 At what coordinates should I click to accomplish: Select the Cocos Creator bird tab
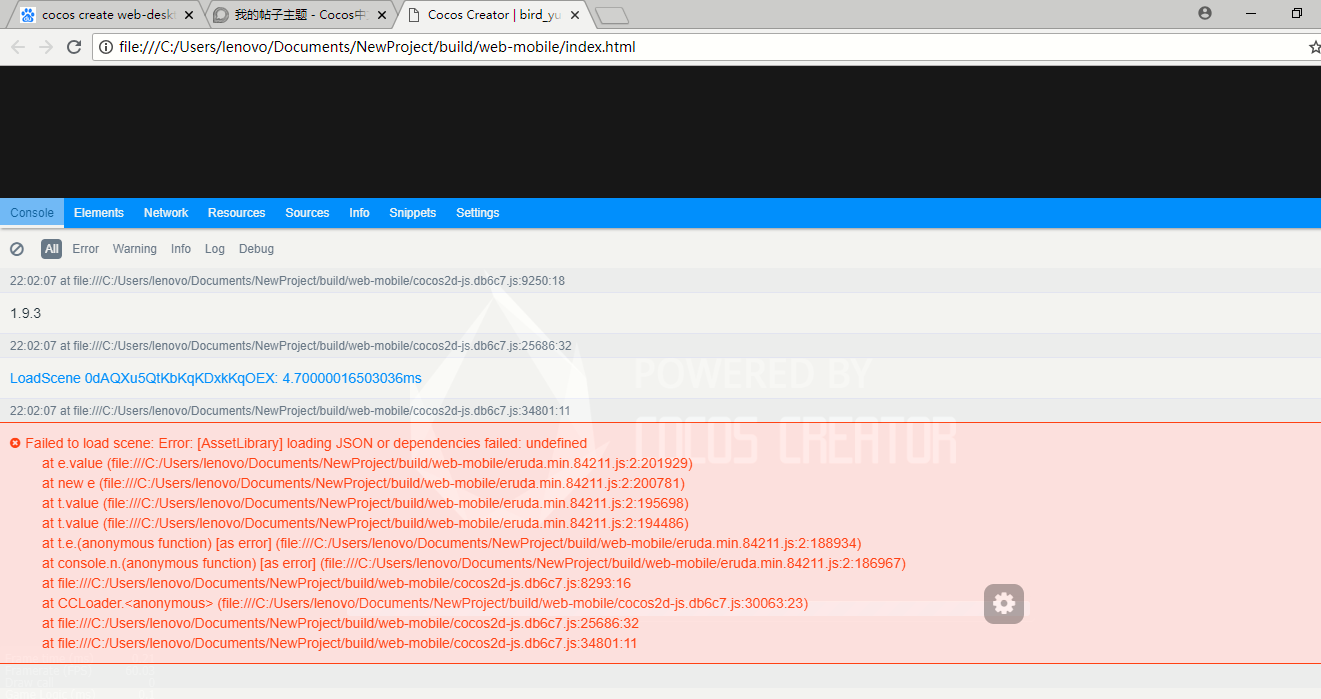click(493, 15)
